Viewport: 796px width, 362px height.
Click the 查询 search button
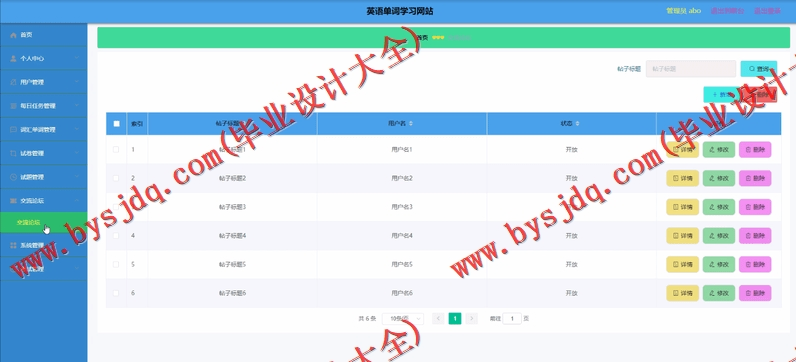point(758,69)
